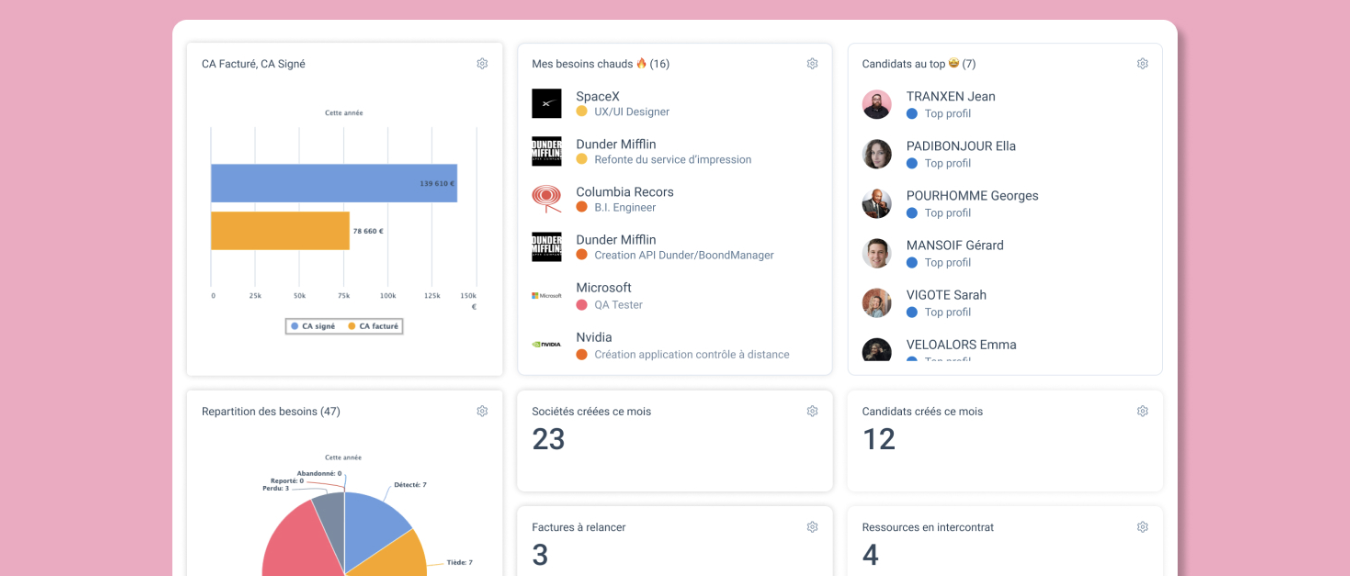Click the 139 610 € bar value

click(x=437, y=184)
